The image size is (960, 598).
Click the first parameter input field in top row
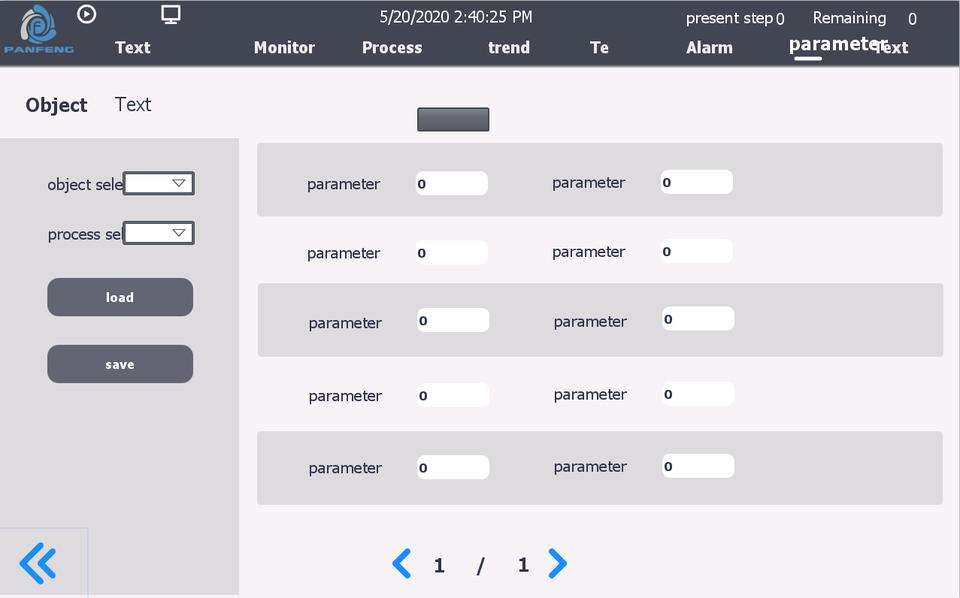(452, 184)
